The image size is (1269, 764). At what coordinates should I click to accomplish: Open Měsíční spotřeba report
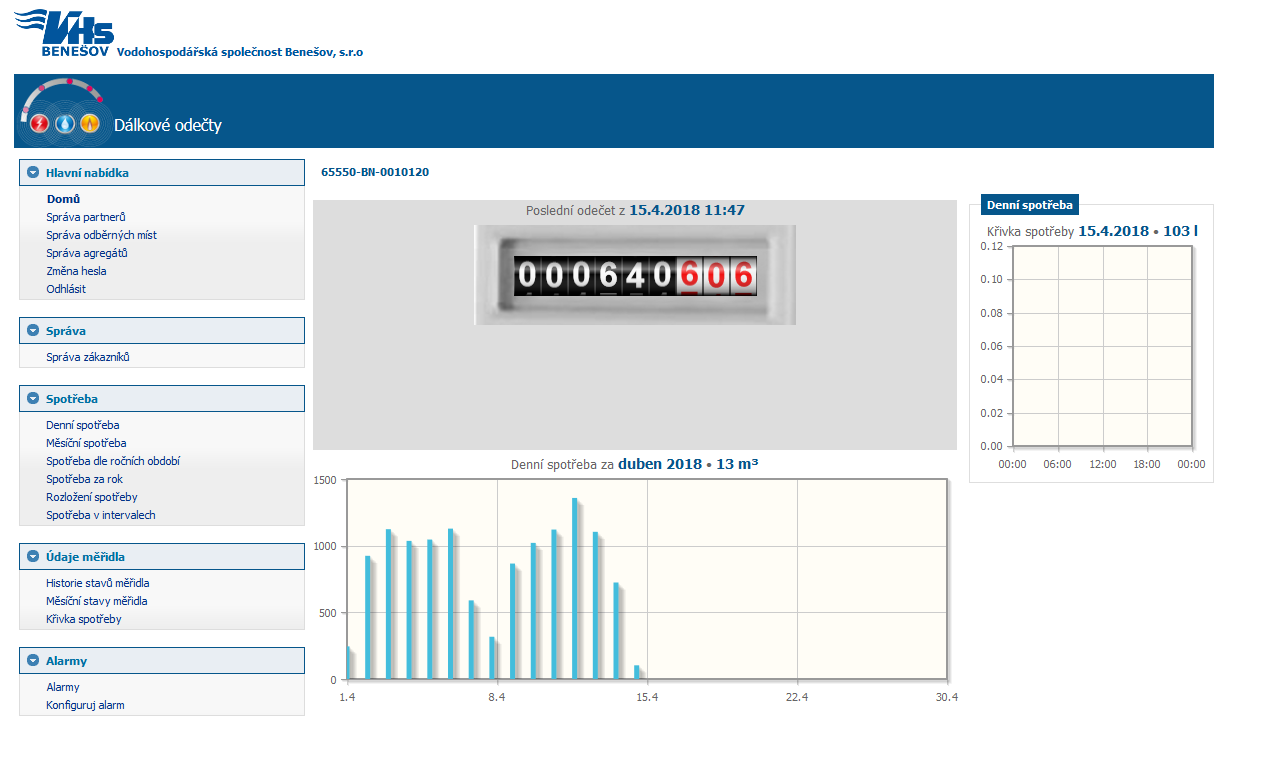(86, 443)
